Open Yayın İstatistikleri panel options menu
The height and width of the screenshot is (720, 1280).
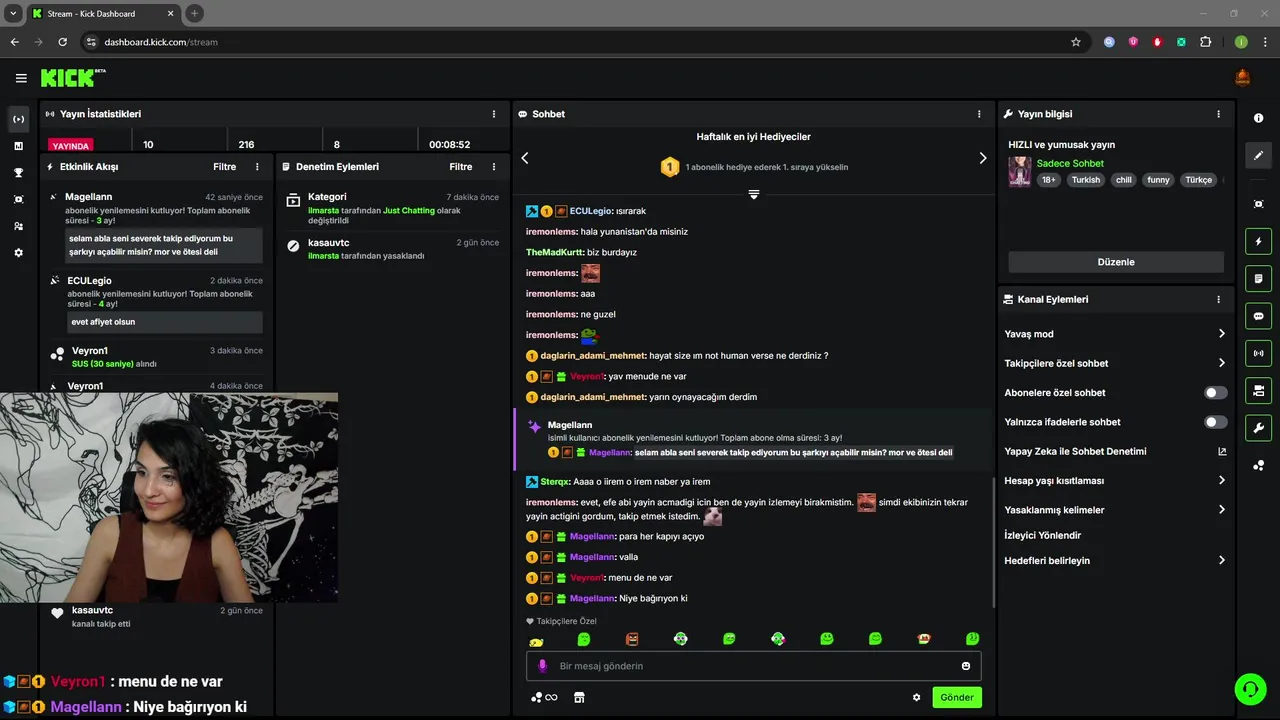coord(493,114)
